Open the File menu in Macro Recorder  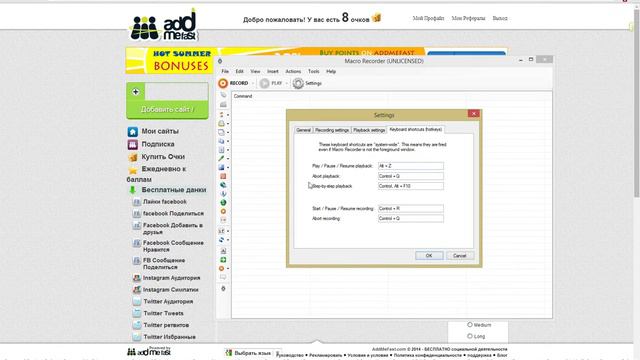point(225,71)
